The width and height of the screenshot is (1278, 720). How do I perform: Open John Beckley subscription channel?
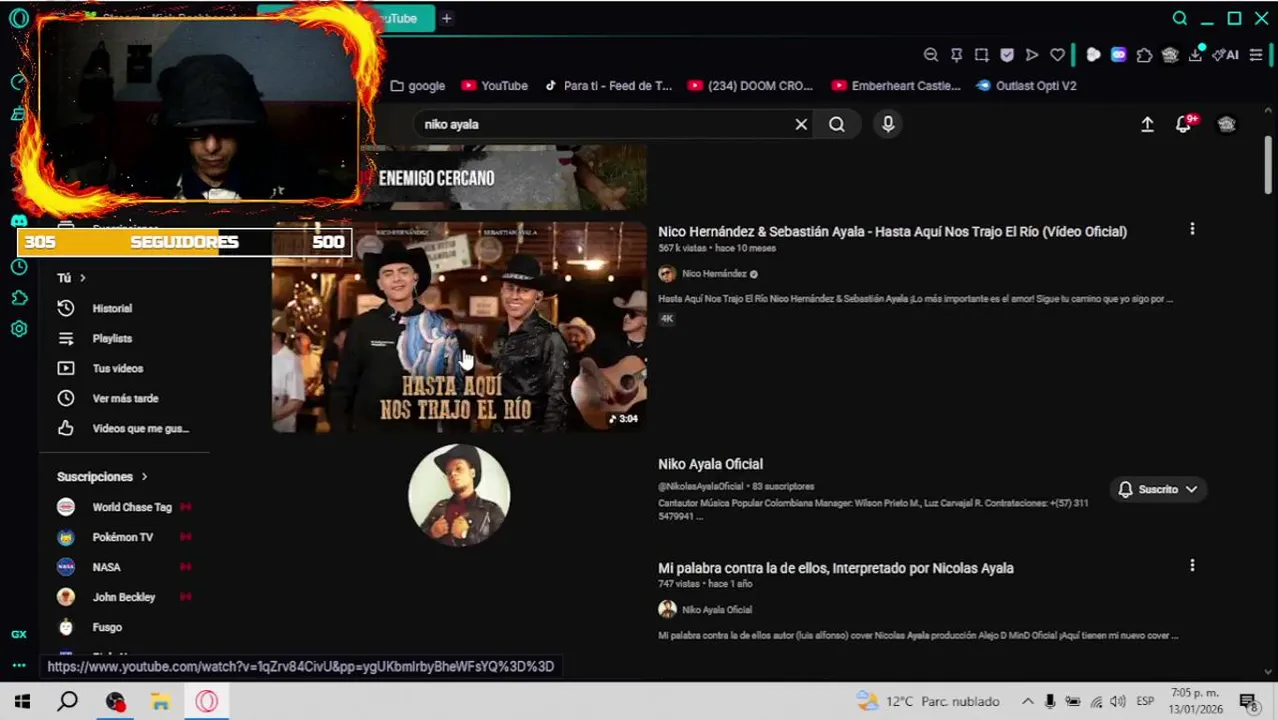(x=124, y=597)
